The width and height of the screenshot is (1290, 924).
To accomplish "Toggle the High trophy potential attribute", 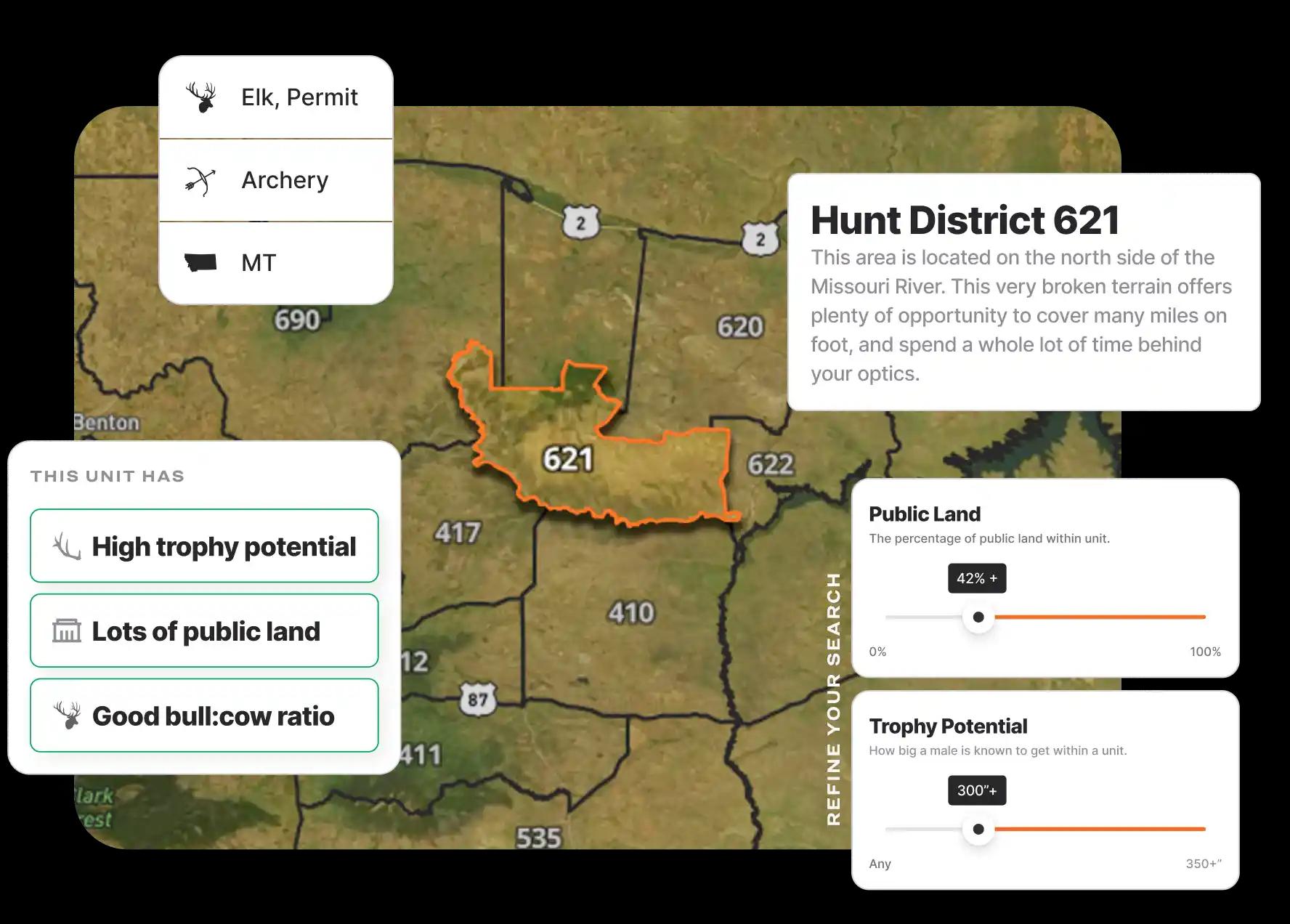I will (204, 546).
